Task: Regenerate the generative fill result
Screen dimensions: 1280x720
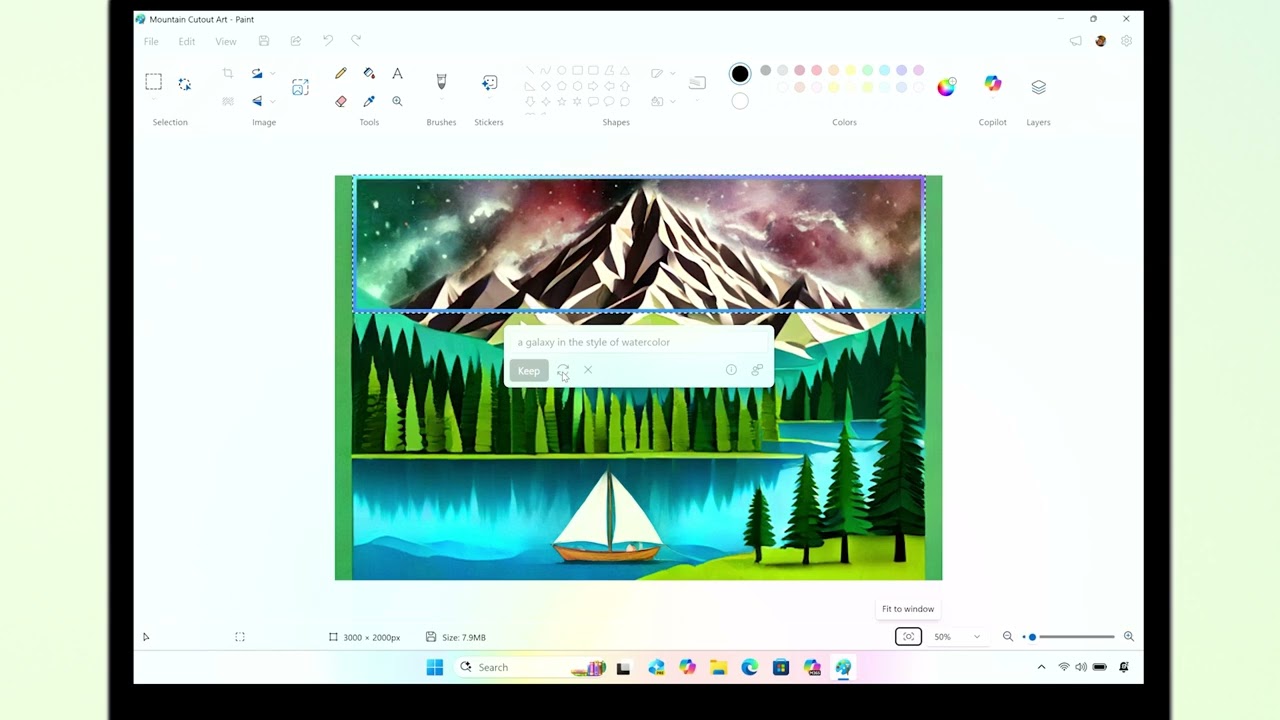Action: click(x=563, y=370)
